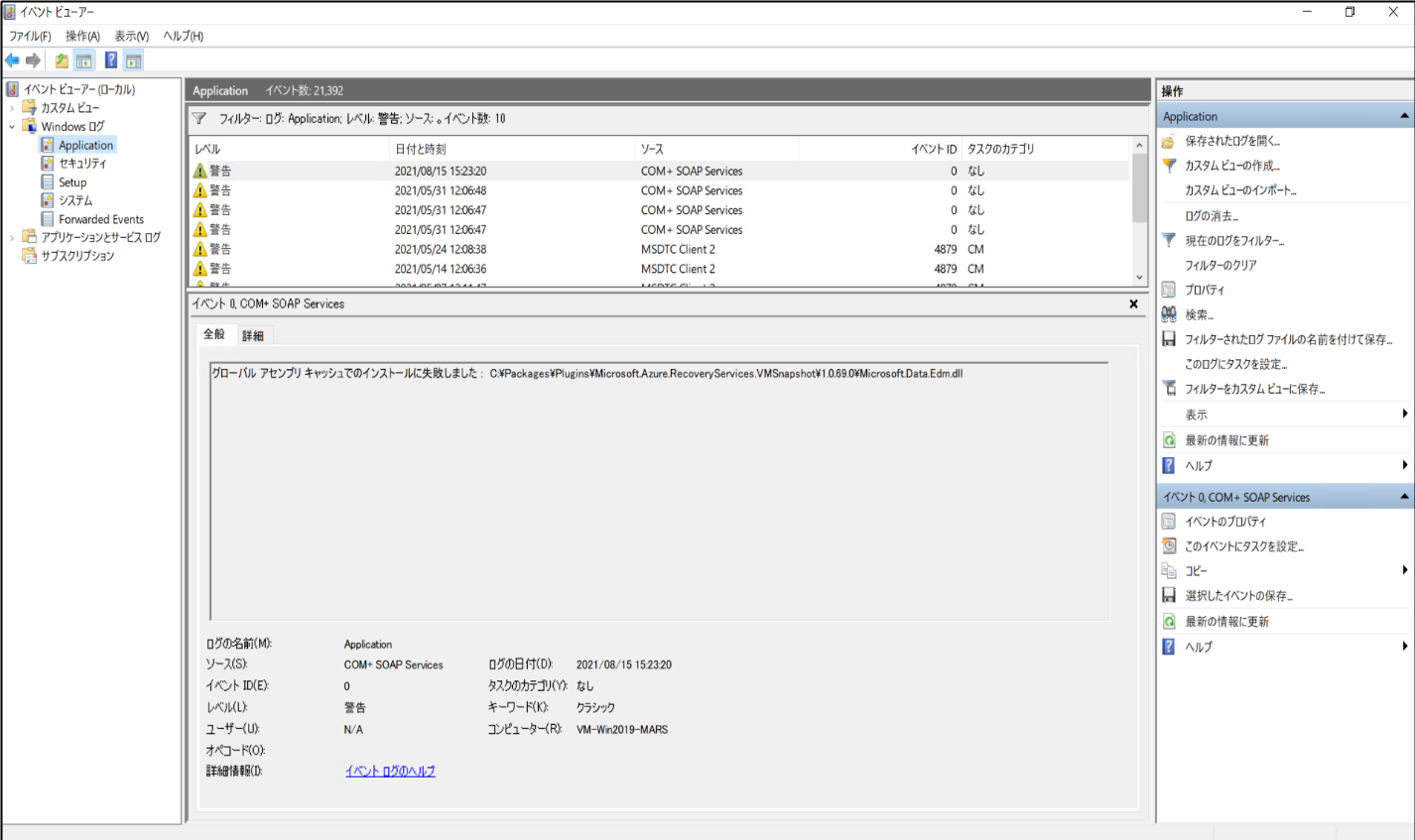
Task: Open 検索 with binoculars icon
Action: coord(1199,314)
